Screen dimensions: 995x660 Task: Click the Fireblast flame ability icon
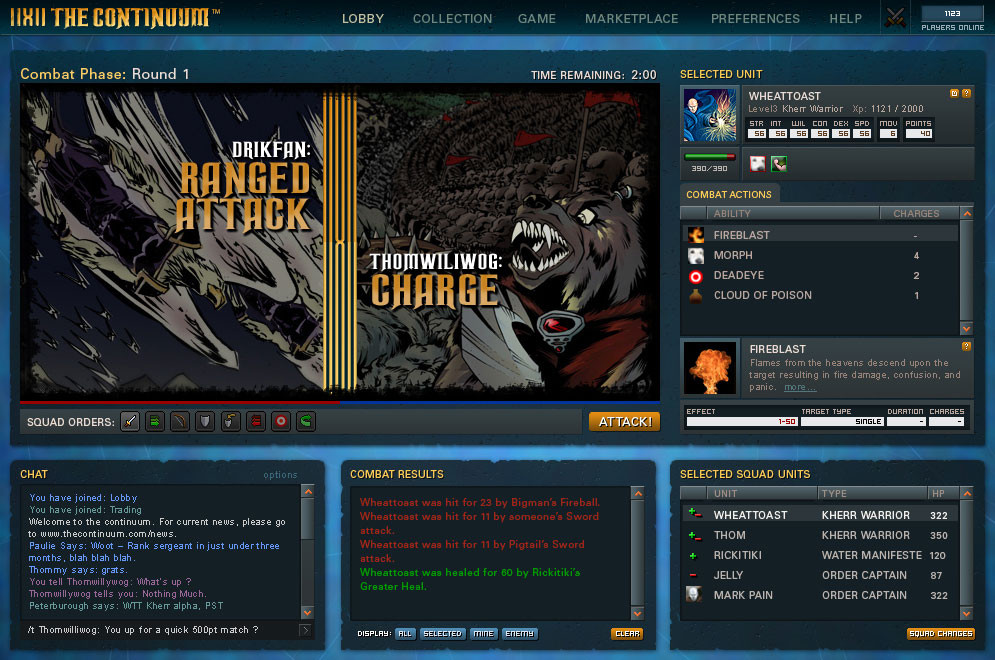[x=696, y=235]
